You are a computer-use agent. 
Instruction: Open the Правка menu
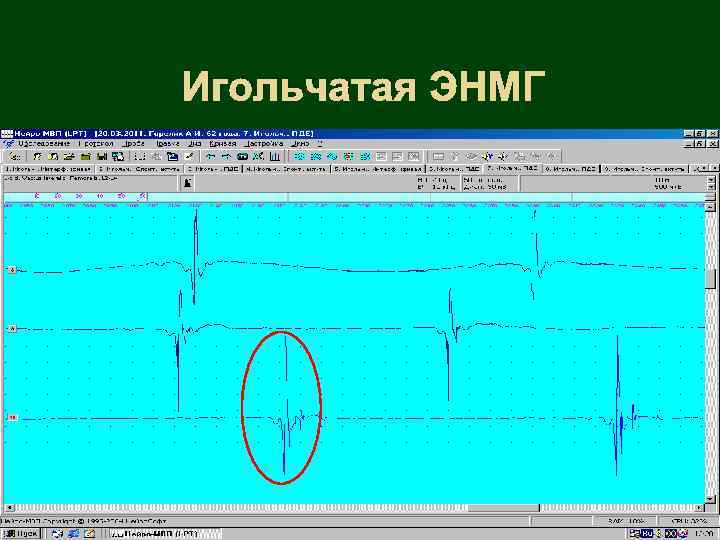point(167,144)
